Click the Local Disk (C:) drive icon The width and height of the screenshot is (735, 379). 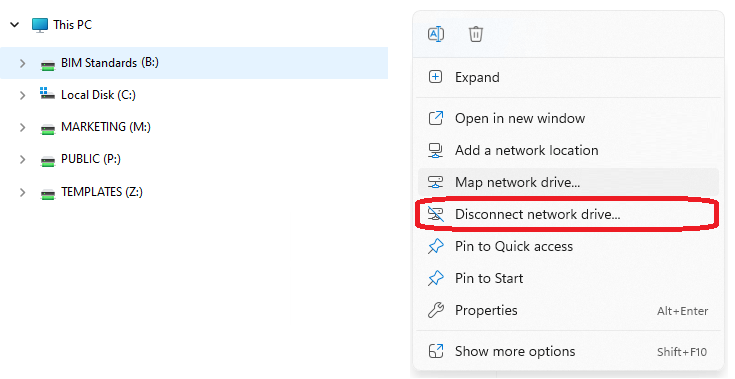pyautogui.click(x=47, y=93)
